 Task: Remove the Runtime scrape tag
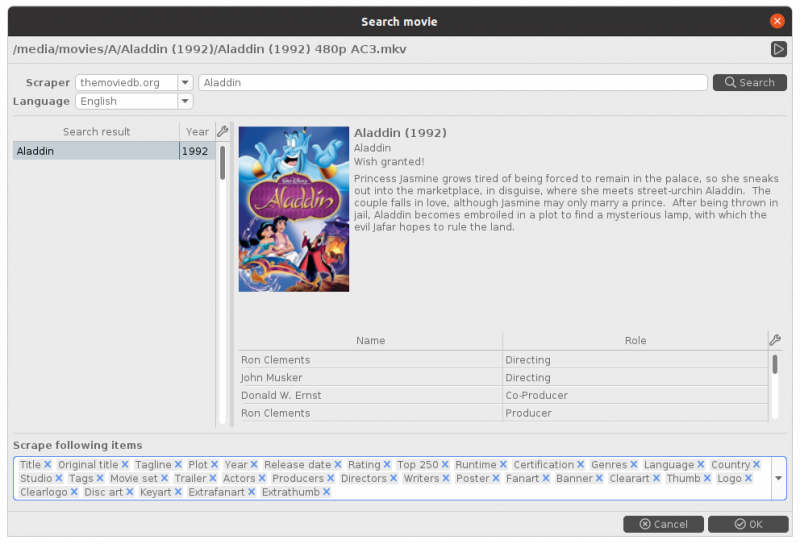pos(503,464)
